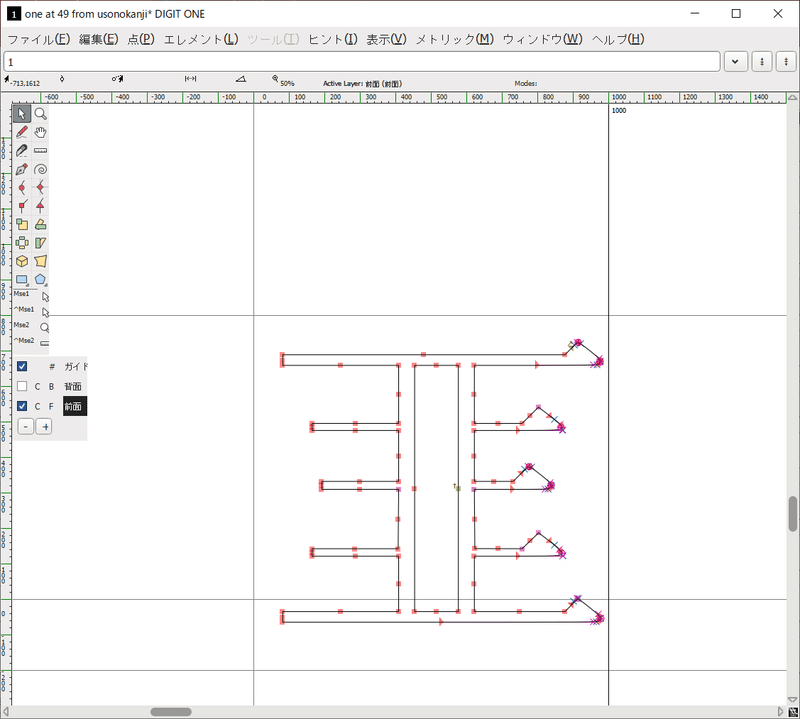Click the Mse2 magnify assignment
Image resolution: width=800 pixels, height=719 pixels.
31,326
